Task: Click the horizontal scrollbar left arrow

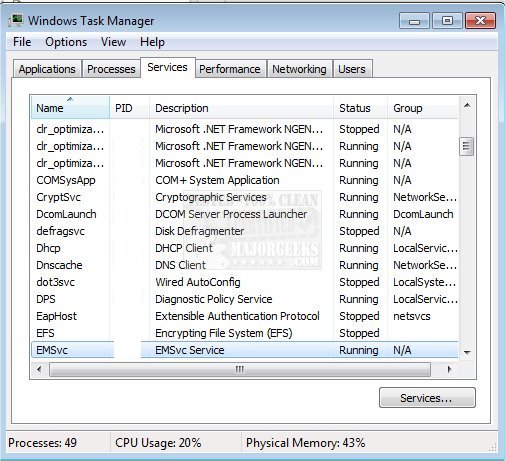Action: tap(39, 369)
